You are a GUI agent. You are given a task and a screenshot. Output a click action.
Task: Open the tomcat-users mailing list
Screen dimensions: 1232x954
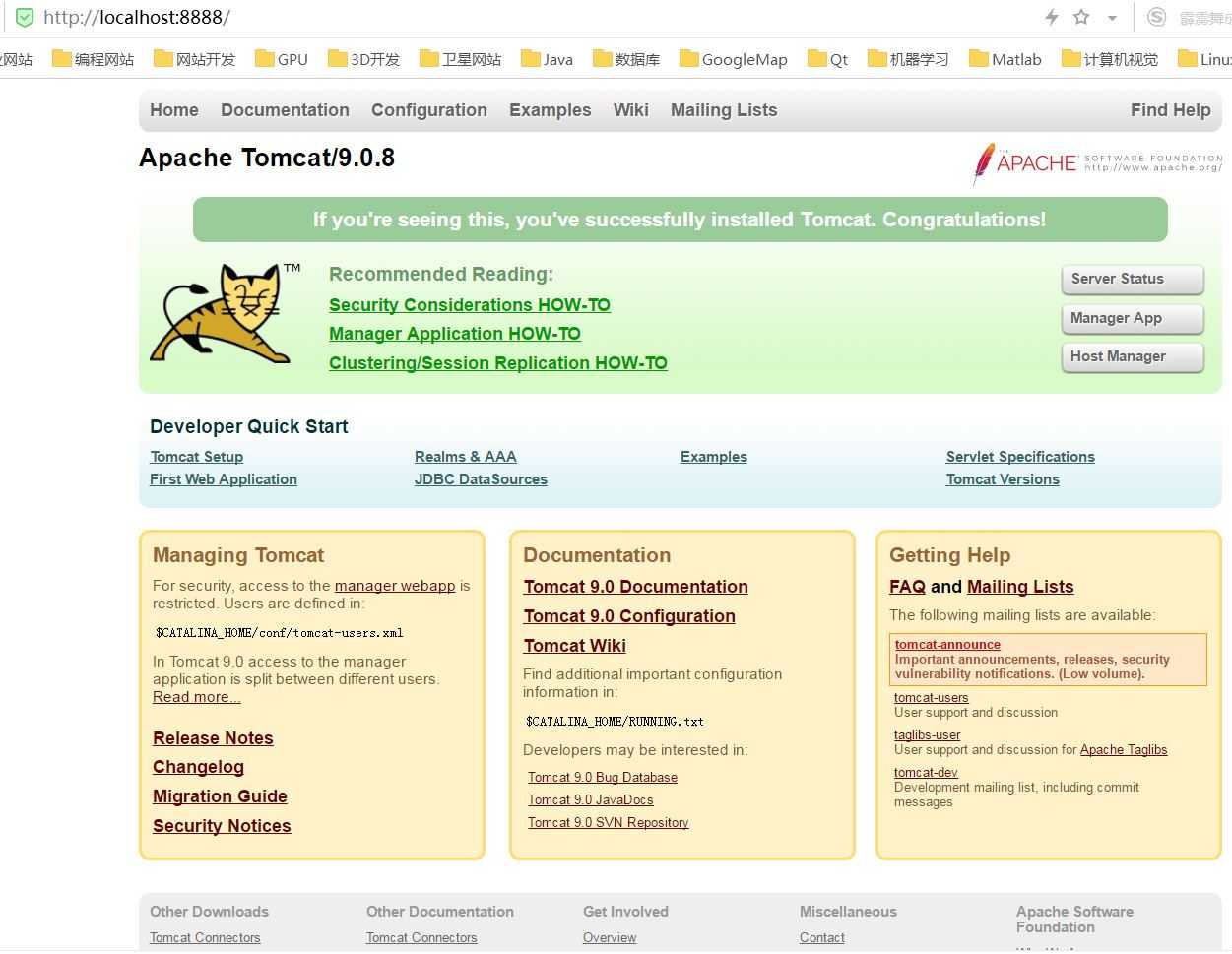931,698
